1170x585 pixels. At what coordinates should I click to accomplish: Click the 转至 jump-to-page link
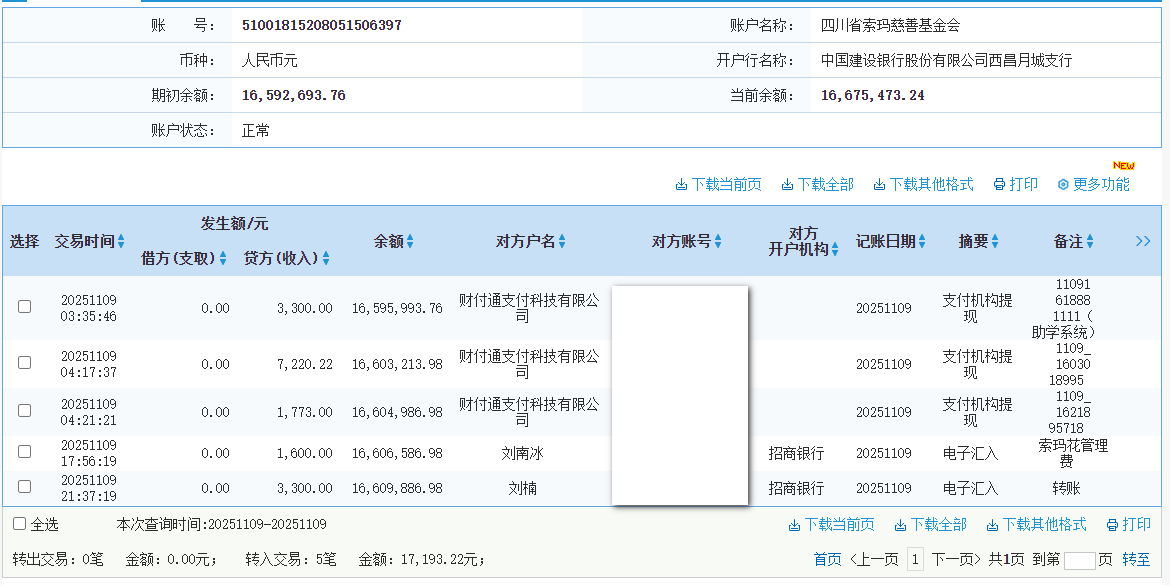[x=1136, y=562]
